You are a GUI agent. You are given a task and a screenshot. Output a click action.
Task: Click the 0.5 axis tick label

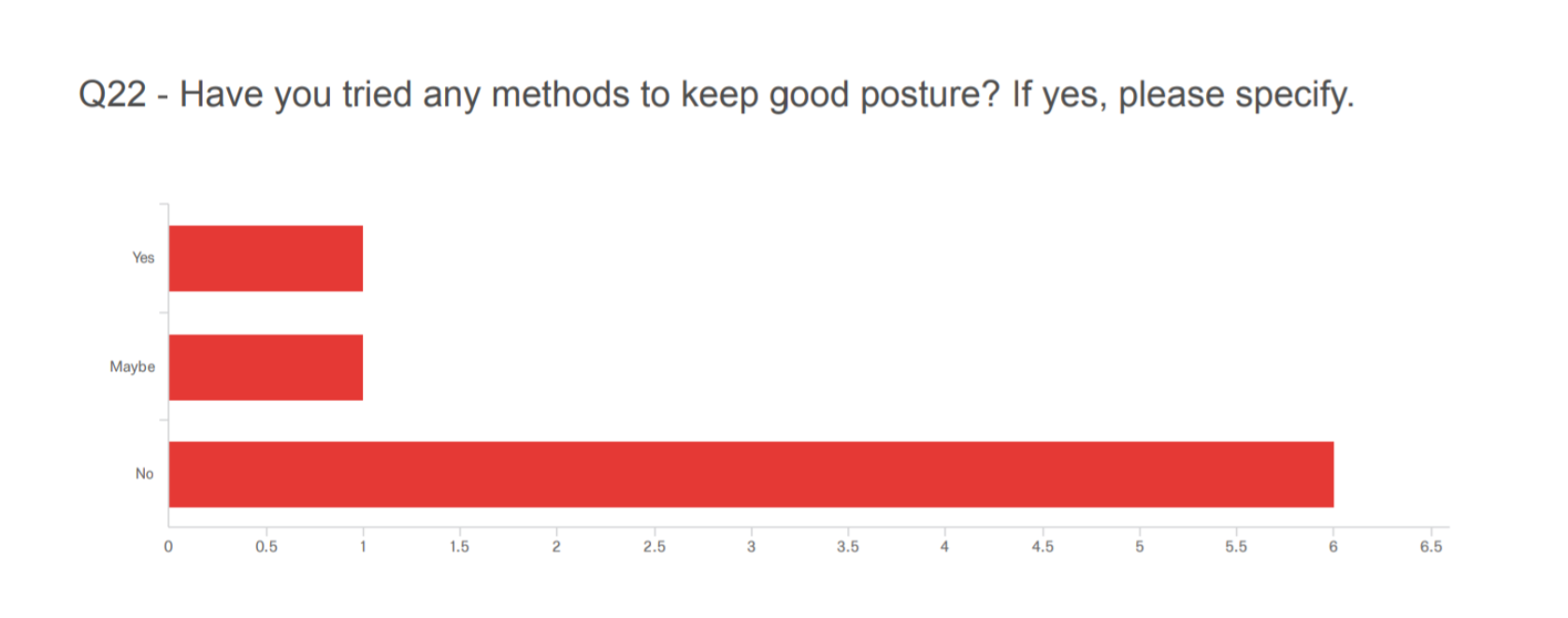coord(266,547)
